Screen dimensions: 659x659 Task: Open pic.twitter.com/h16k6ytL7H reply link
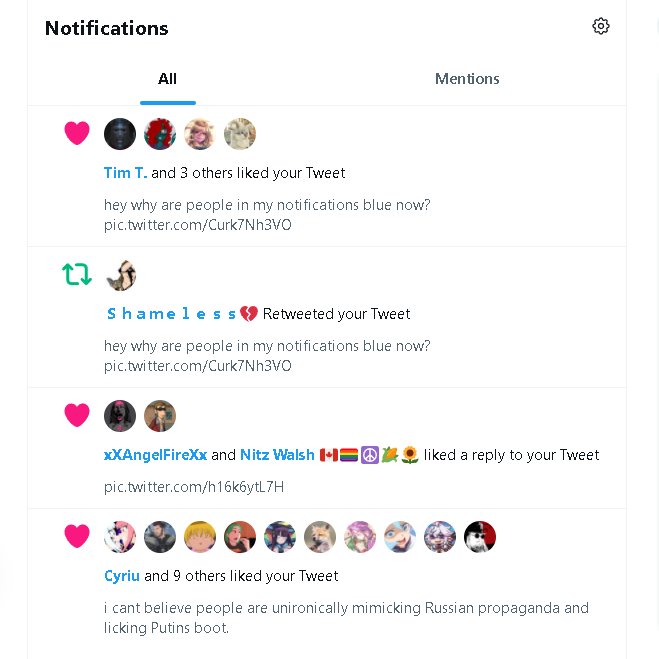(x=194, y=487)
